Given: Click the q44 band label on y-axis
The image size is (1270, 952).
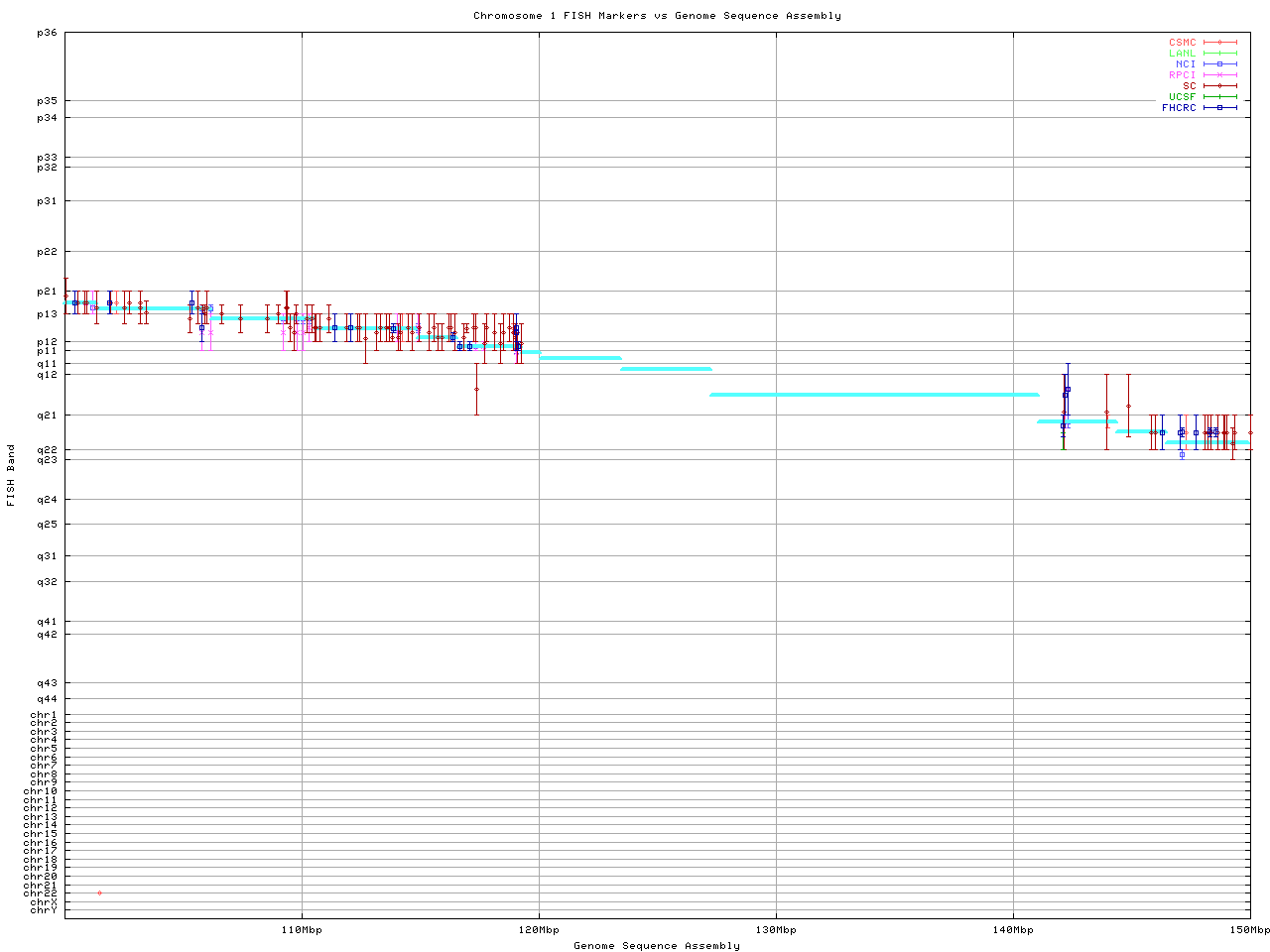Looking at the screenshot, I should [x=47, y=699].
